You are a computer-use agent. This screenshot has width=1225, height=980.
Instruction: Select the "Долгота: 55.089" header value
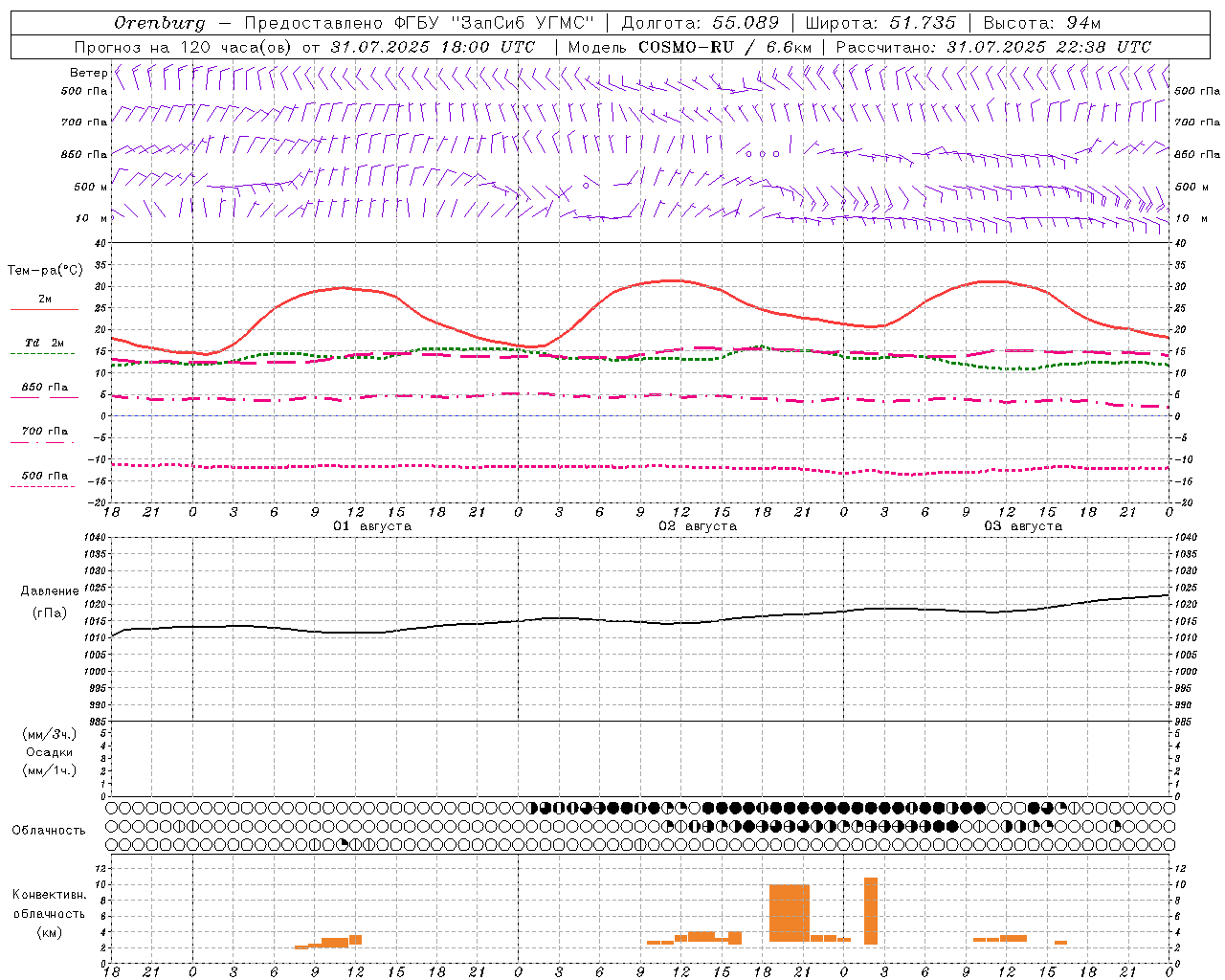pos(701,23)
